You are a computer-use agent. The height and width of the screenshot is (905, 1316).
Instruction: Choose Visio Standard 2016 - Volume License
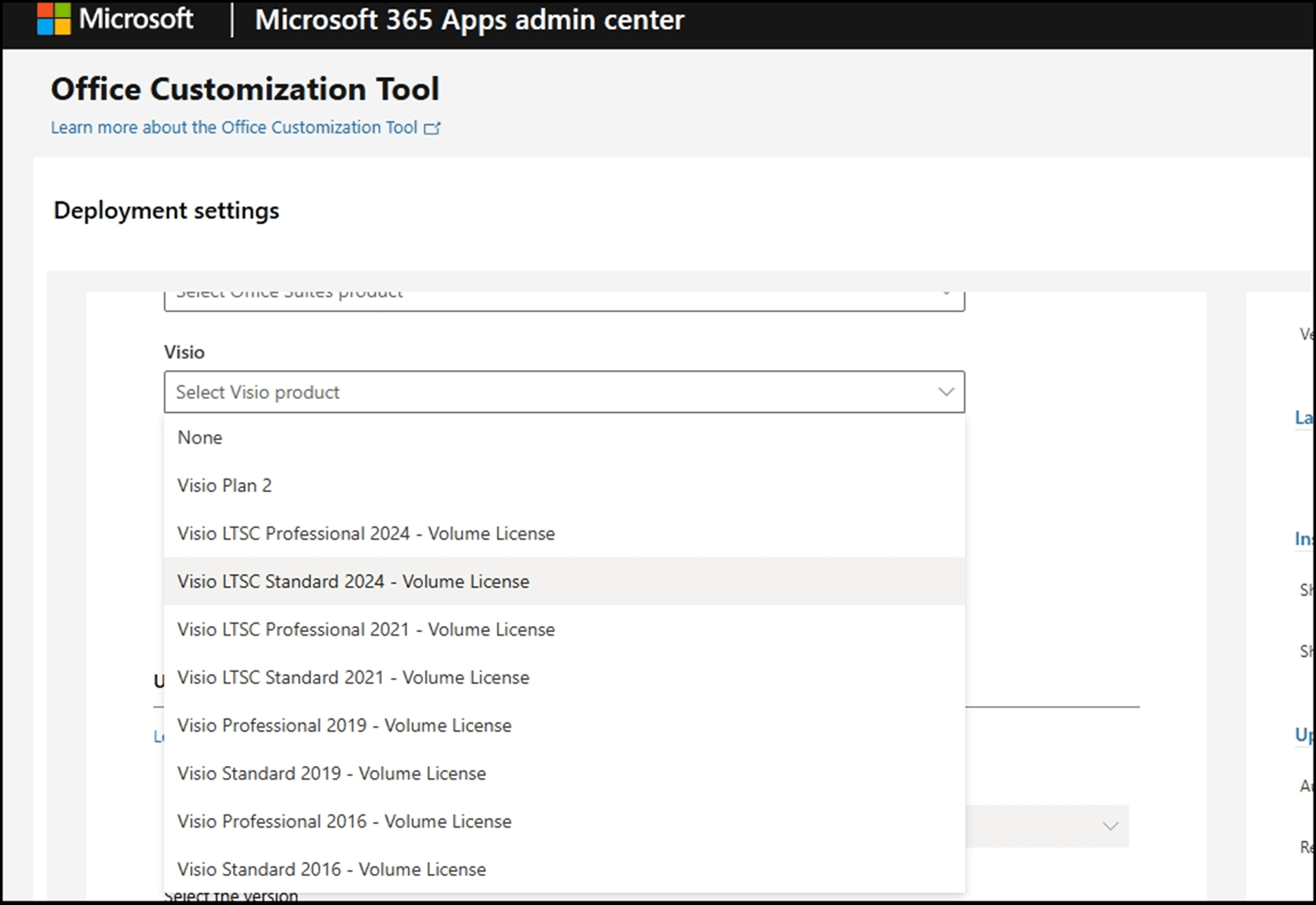(x=331, y=869)
